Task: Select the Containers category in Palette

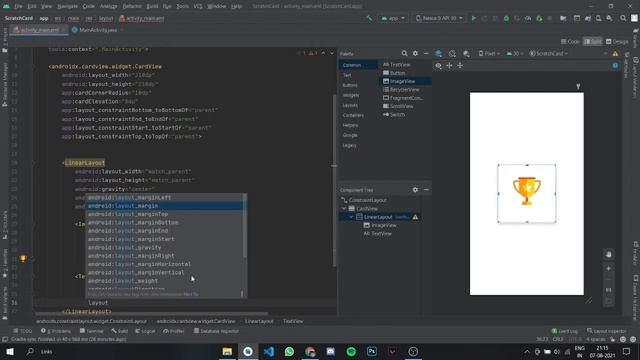Action: coord(353,115)
